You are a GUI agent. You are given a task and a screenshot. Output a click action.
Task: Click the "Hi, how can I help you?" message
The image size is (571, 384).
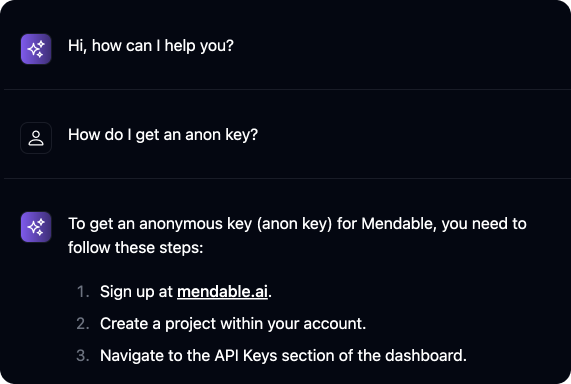(x=151, y=46)
